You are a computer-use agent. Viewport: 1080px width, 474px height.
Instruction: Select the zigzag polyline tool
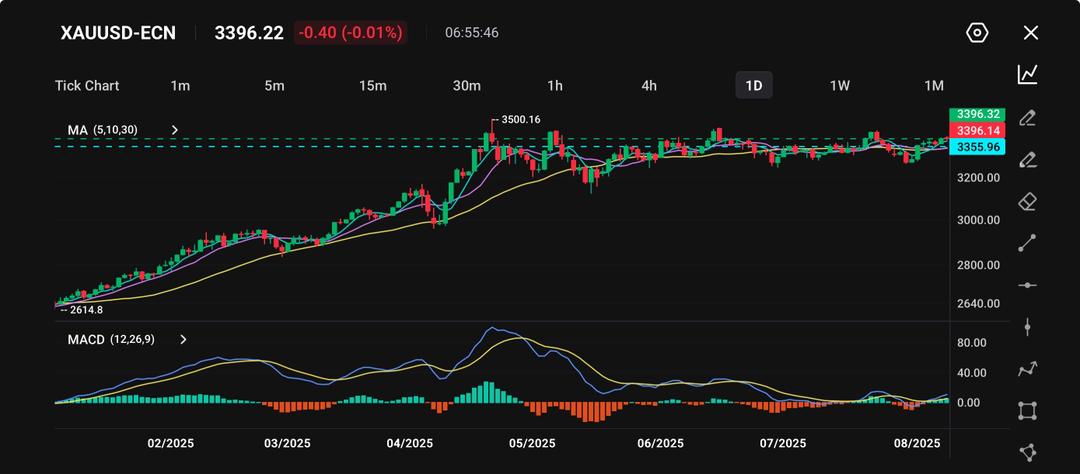[1027, 369]
